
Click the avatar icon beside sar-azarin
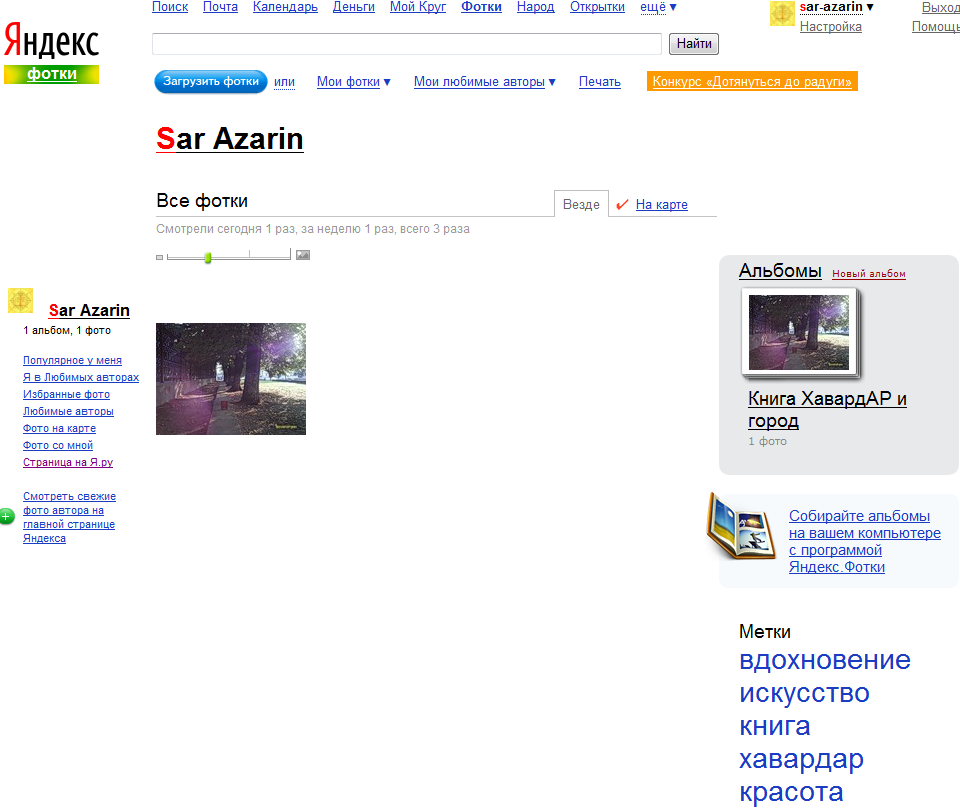coord(783,13)
